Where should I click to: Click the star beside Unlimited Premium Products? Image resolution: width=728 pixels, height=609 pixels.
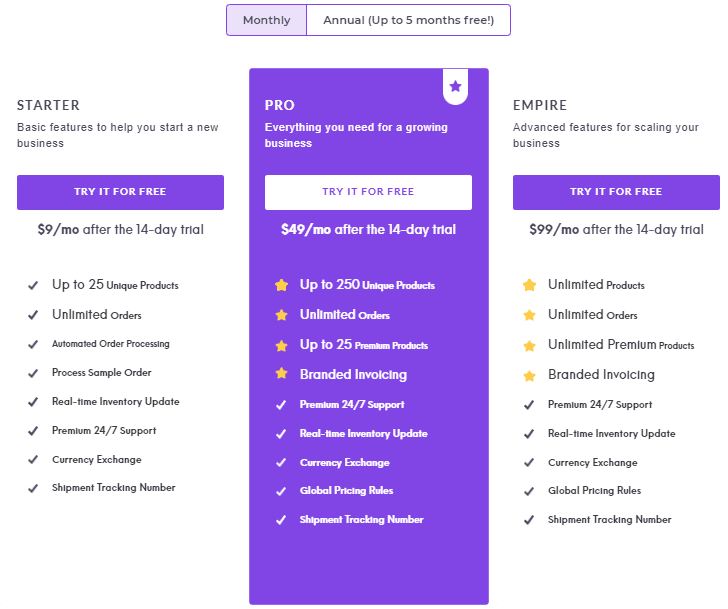coord(529,346)
